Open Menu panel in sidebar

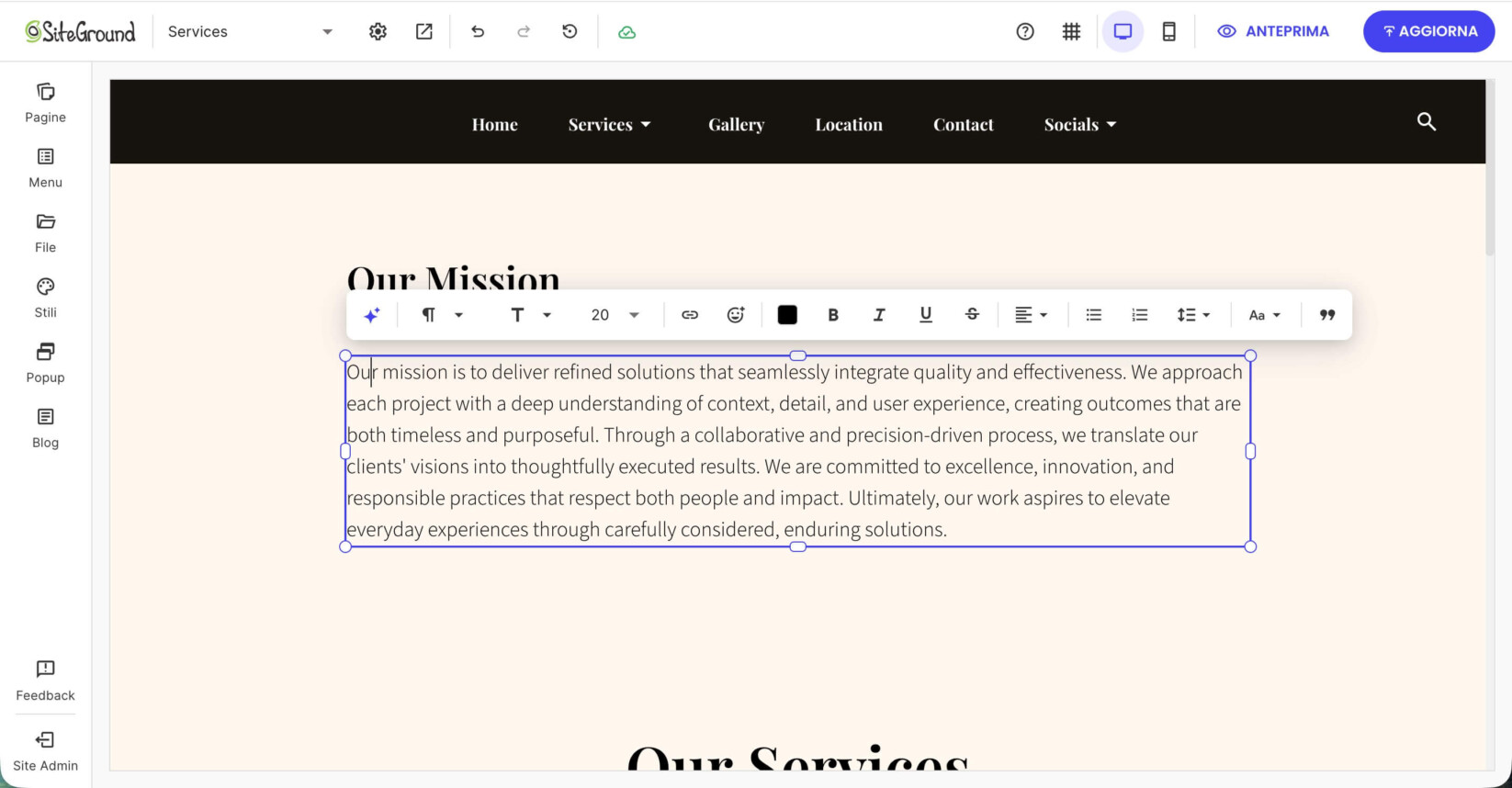[x=45, y=168]
